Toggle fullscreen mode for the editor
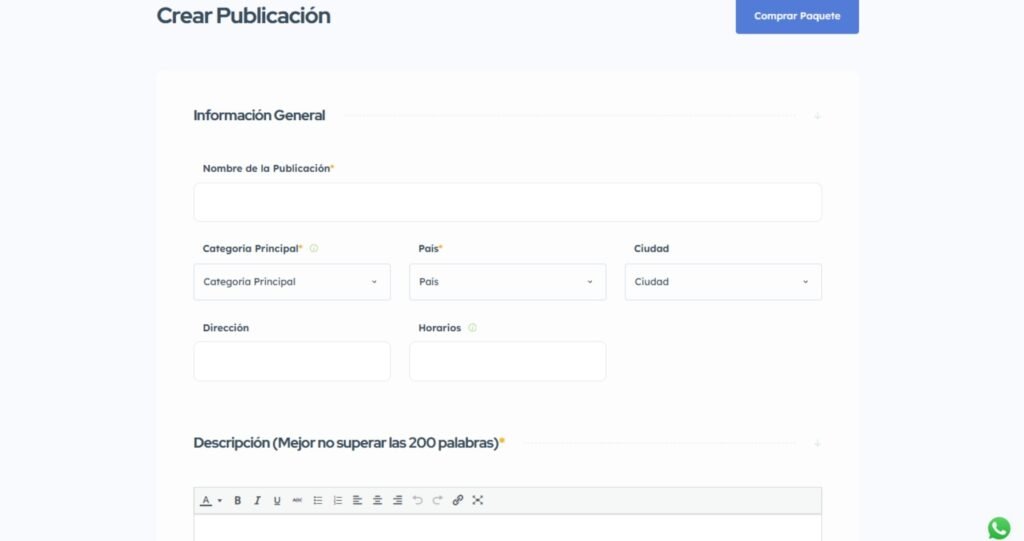 coord(478,500)
